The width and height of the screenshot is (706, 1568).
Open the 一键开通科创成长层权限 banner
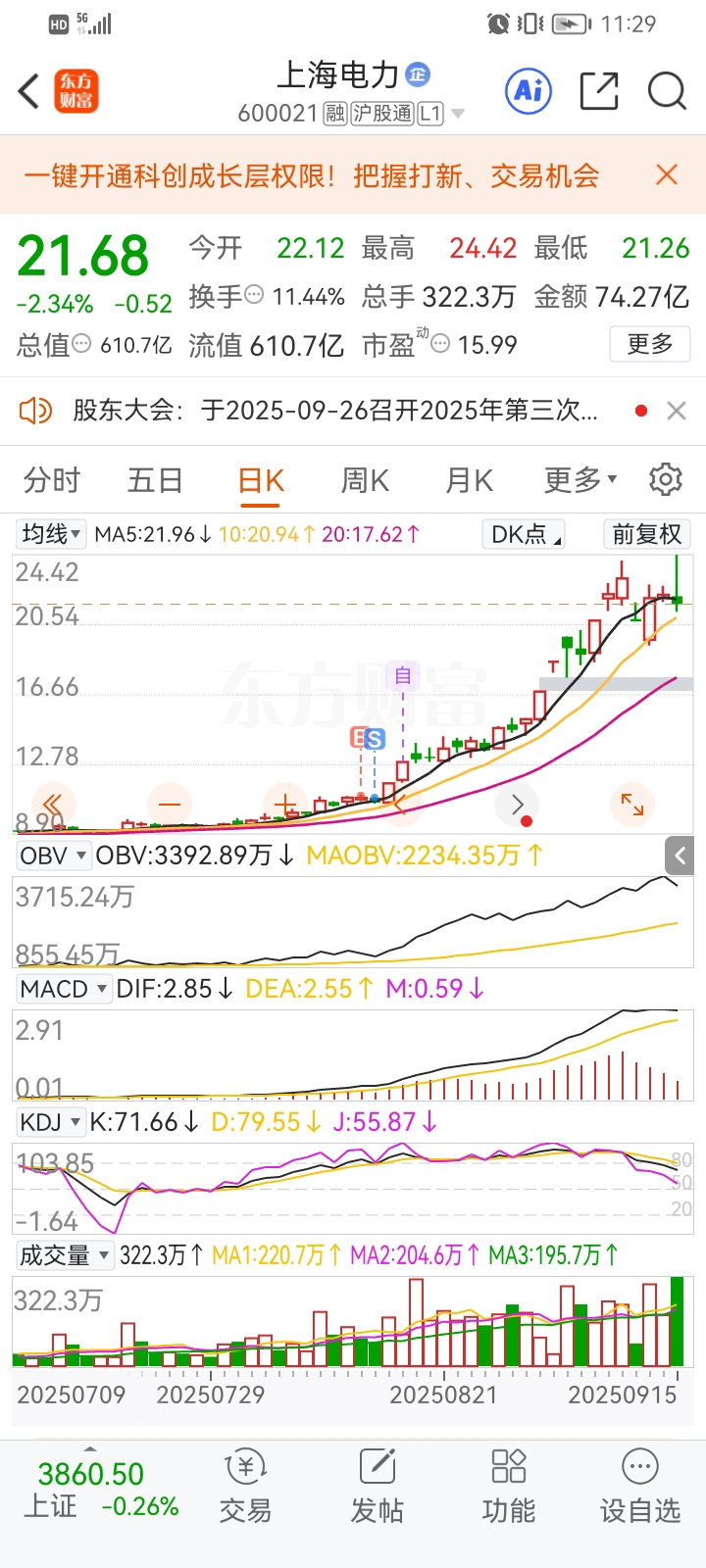[x=312, y=175]
